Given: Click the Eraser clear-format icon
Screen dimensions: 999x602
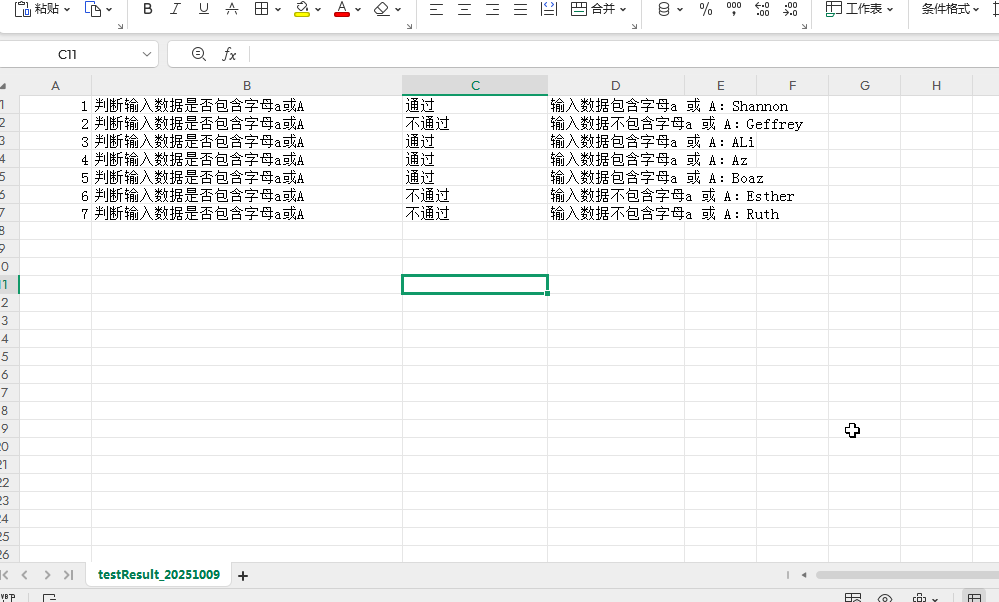Looking at the screenshot, I should [382, 9].
